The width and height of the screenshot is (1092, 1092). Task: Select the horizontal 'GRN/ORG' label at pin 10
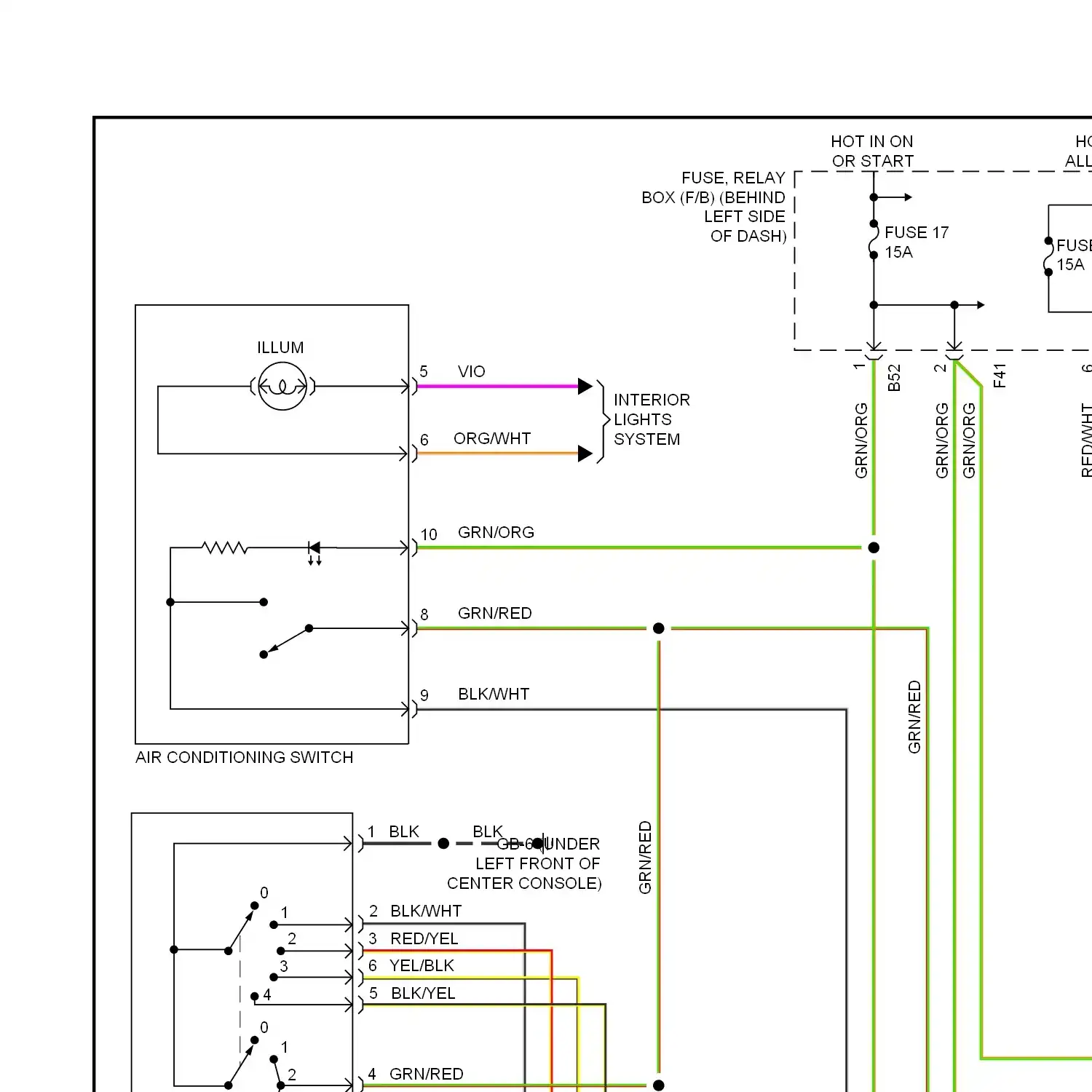point(496,532)
